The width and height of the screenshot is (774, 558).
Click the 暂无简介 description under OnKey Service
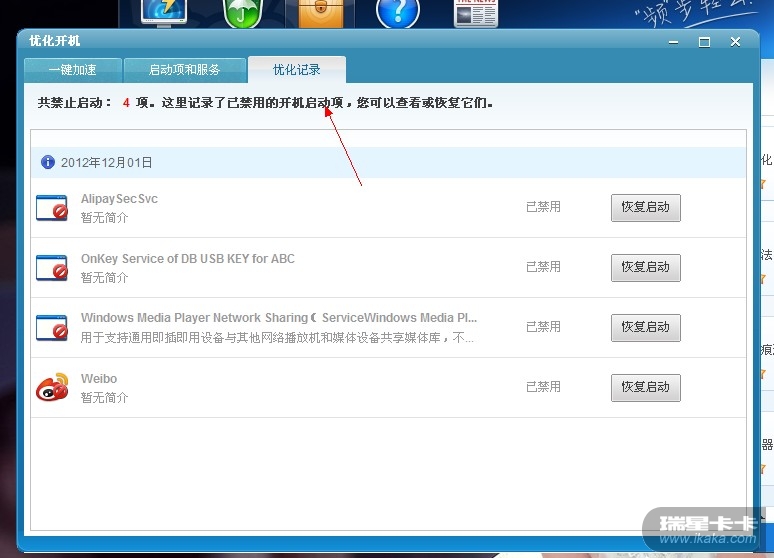(104, 278)
